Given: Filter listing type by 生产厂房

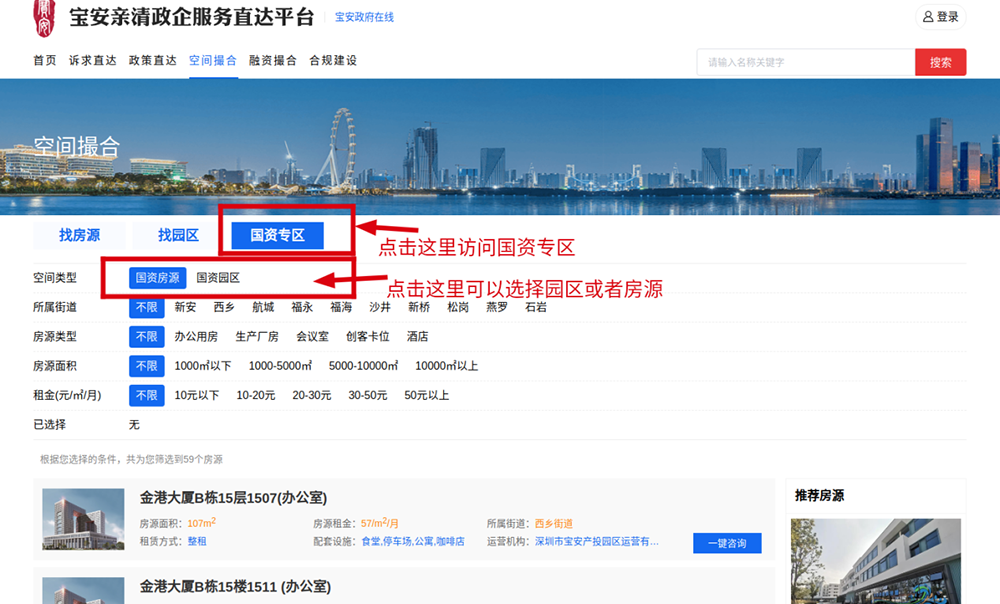Looking at the screenshot, I should pyautogui.click(x=257, y=337).
